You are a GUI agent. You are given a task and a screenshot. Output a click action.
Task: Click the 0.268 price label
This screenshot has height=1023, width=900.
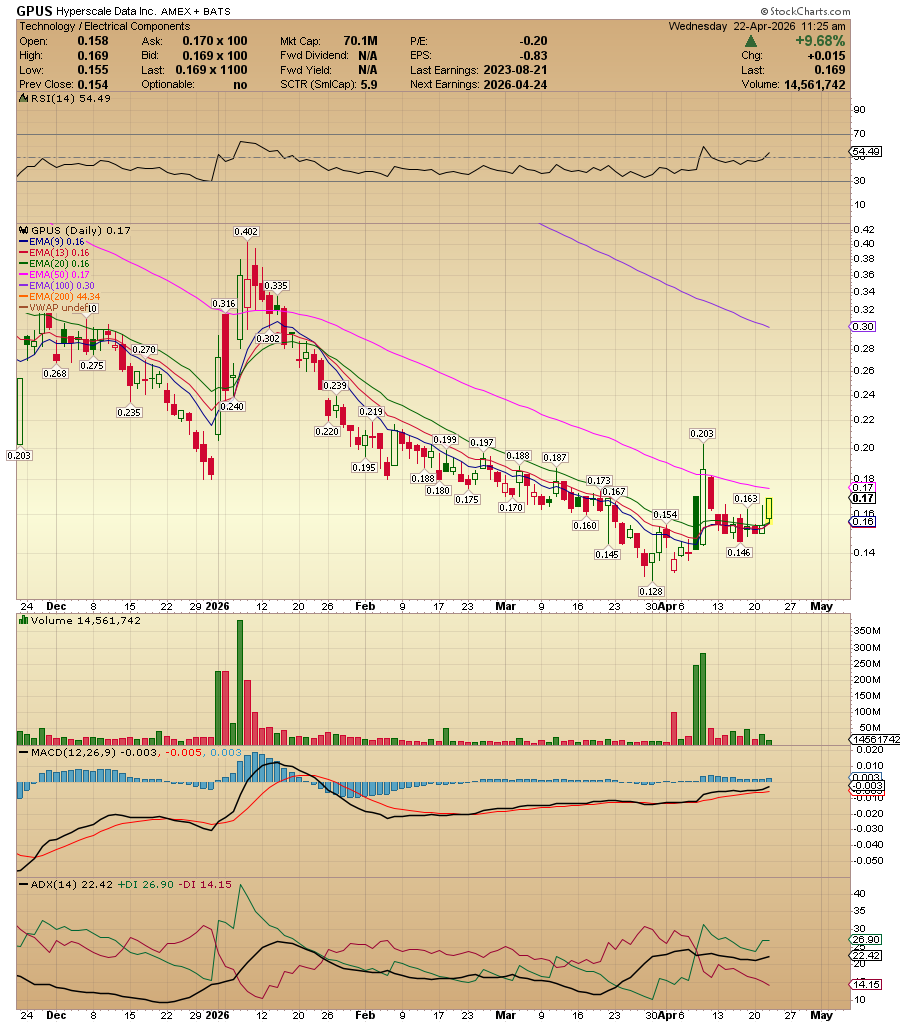55,373
